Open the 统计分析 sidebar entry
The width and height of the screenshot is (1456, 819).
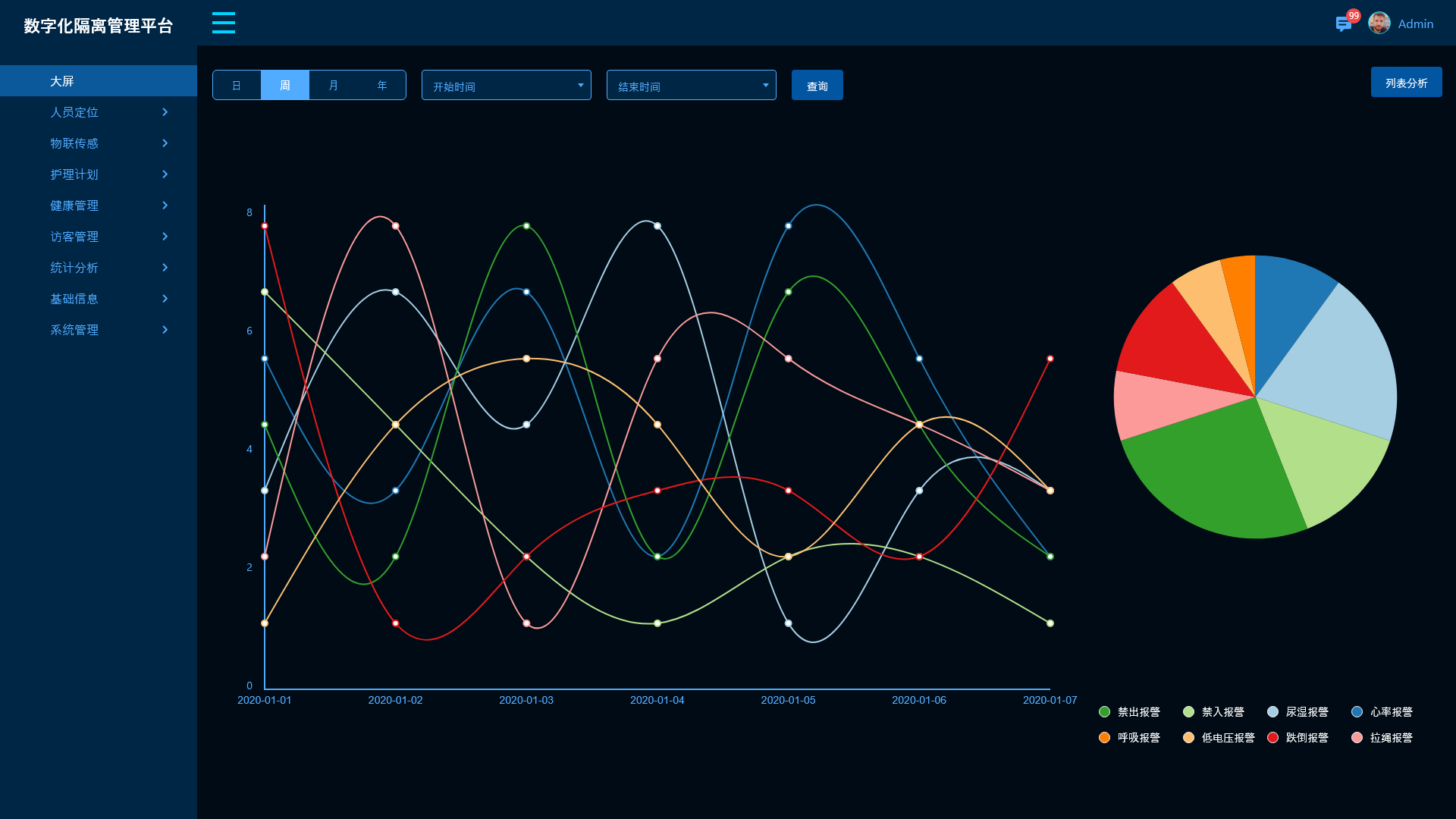point(99,268)
